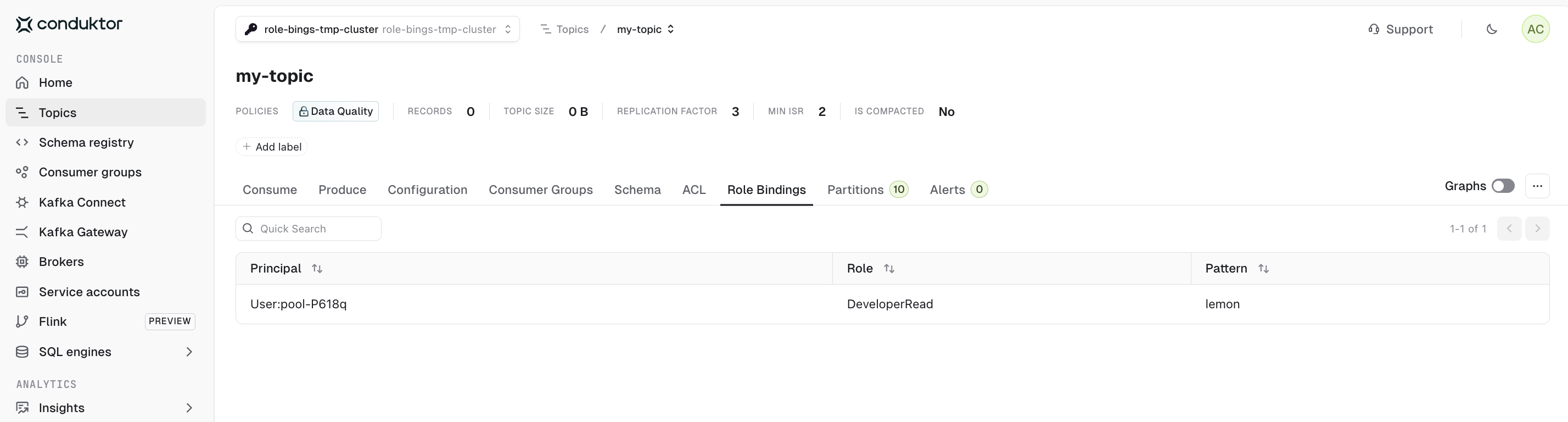Toggle the Graphs switch on
The image size is (1568, 422).
1502,186
